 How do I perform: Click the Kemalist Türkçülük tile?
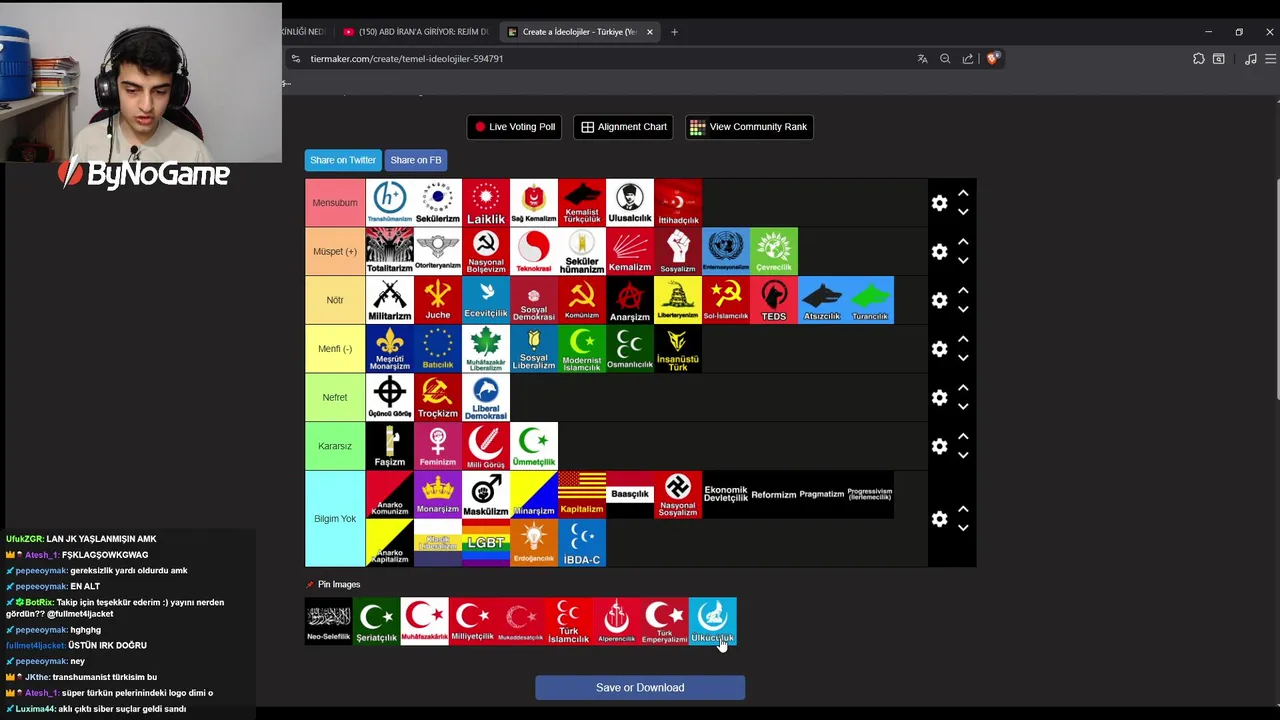coord(581,203)
